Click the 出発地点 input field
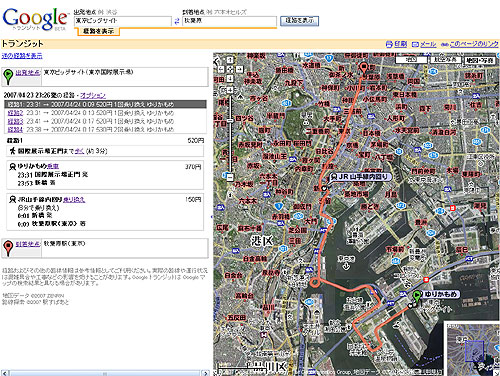Viewport: 500px width, 376px height. [x=122, y=21]
